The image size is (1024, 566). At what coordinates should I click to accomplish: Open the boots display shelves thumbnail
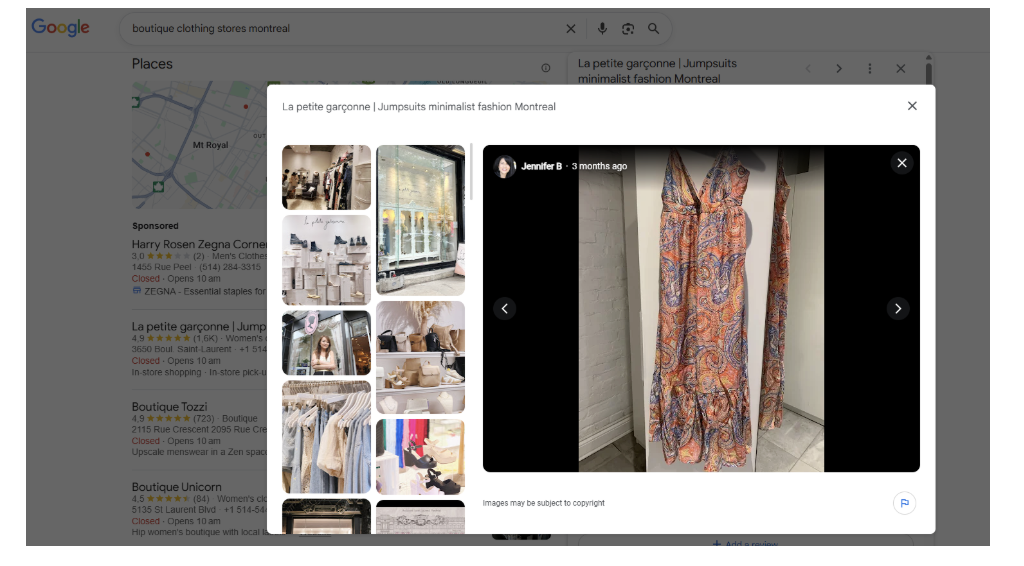point(326,260)
